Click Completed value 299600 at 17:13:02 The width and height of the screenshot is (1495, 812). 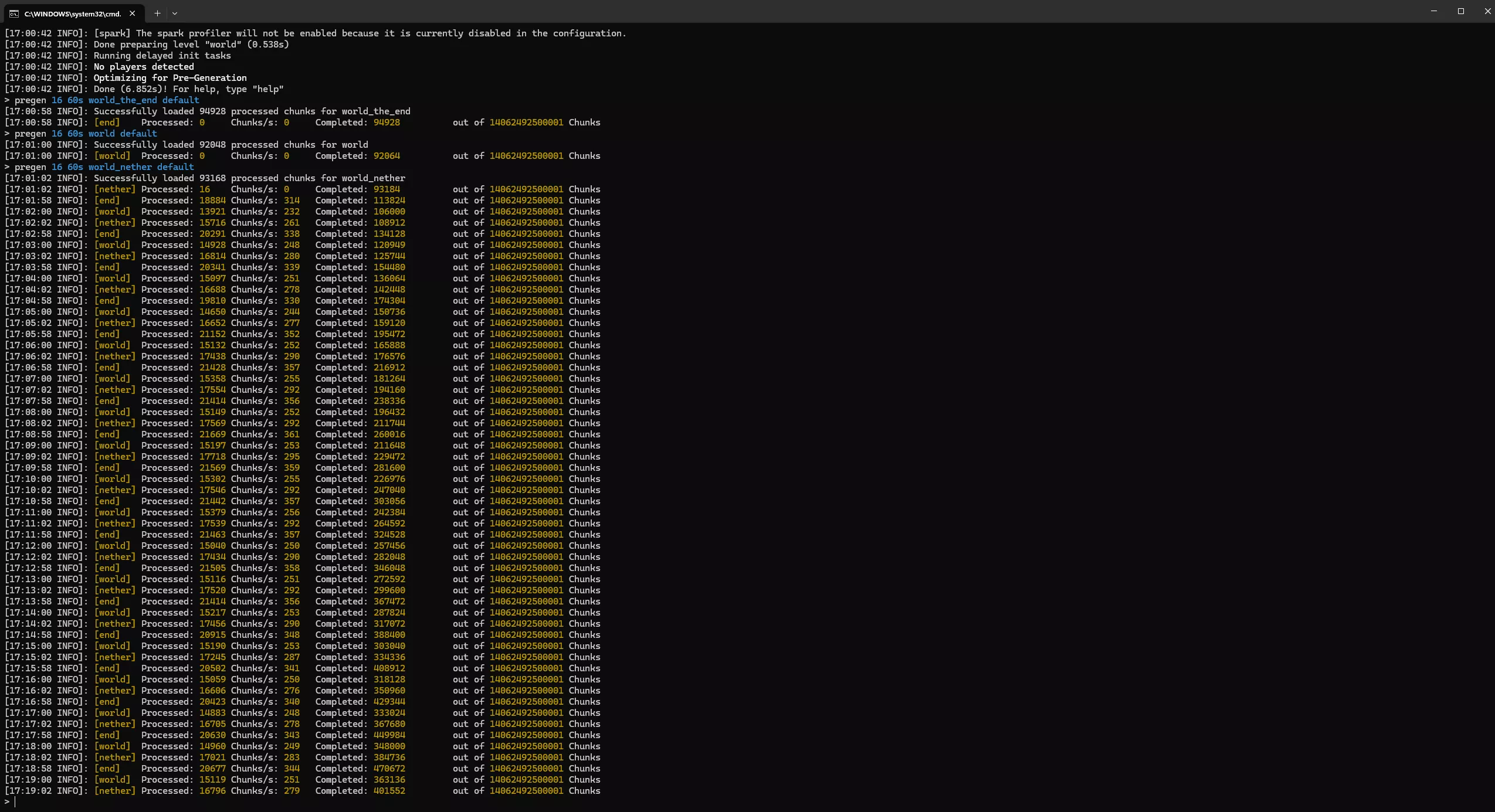[x=389, y=590]
